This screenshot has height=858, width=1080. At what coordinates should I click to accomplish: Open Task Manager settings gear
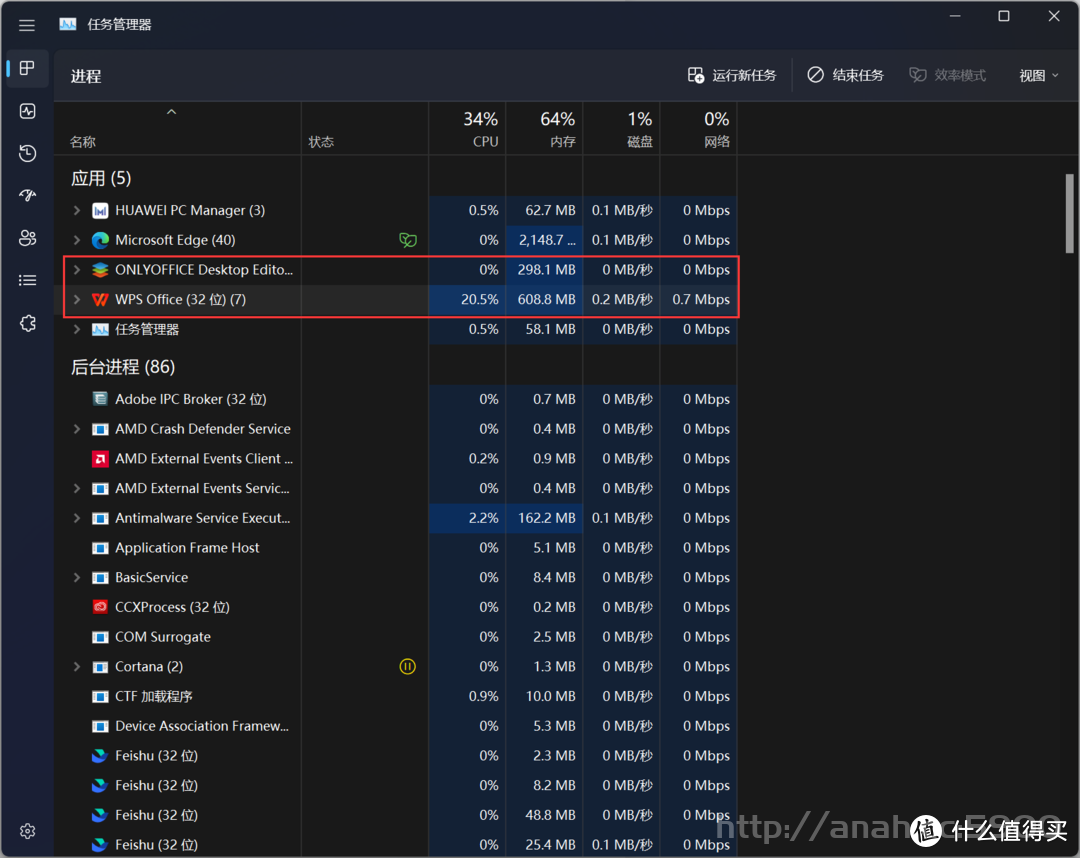27,831
